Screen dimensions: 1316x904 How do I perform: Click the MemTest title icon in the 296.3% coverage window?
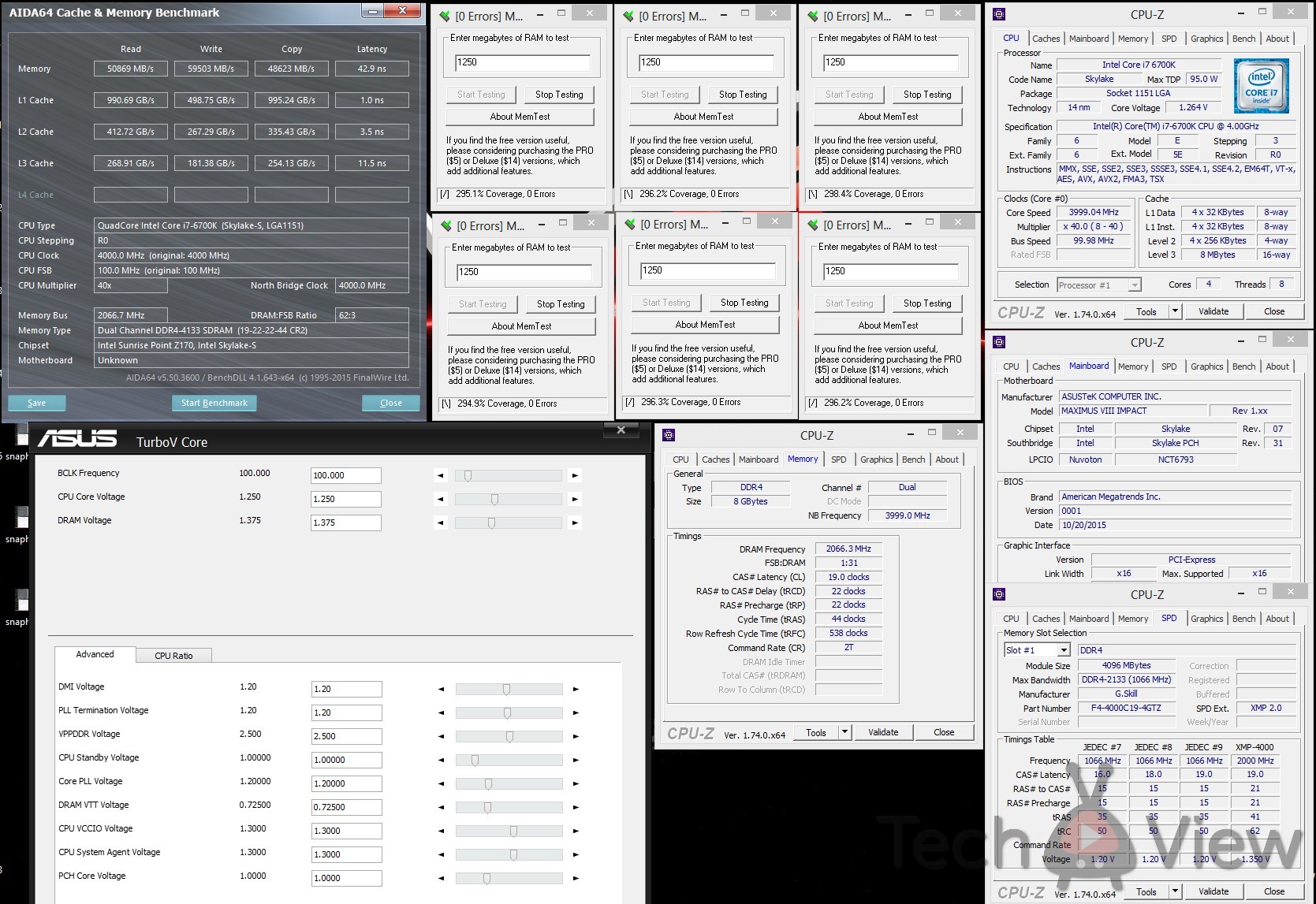[630, 225]
